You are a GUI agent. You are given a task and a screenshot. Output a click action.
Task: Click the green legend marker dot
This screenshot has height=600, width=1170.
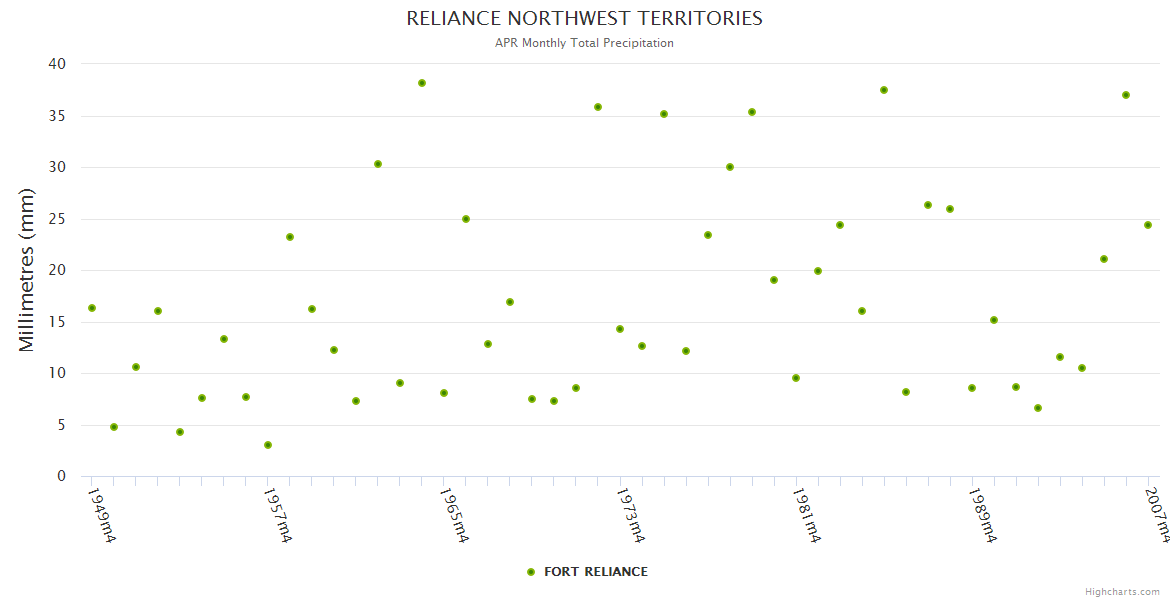pos(531,572)
